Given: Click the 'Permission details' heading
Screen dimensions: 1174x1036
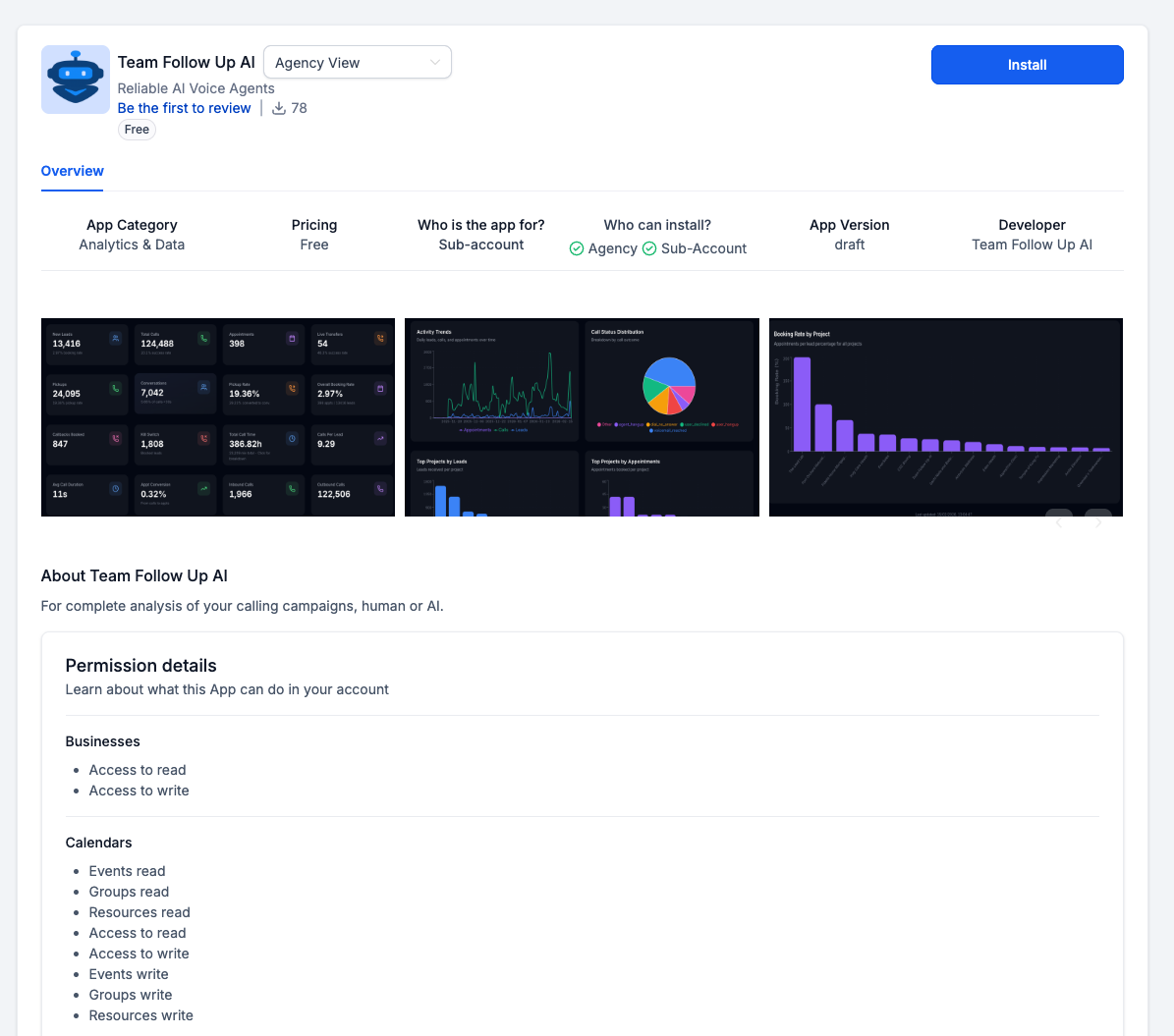Looking at the screenshot, I should pyautogui.click(x=140, y=666).
